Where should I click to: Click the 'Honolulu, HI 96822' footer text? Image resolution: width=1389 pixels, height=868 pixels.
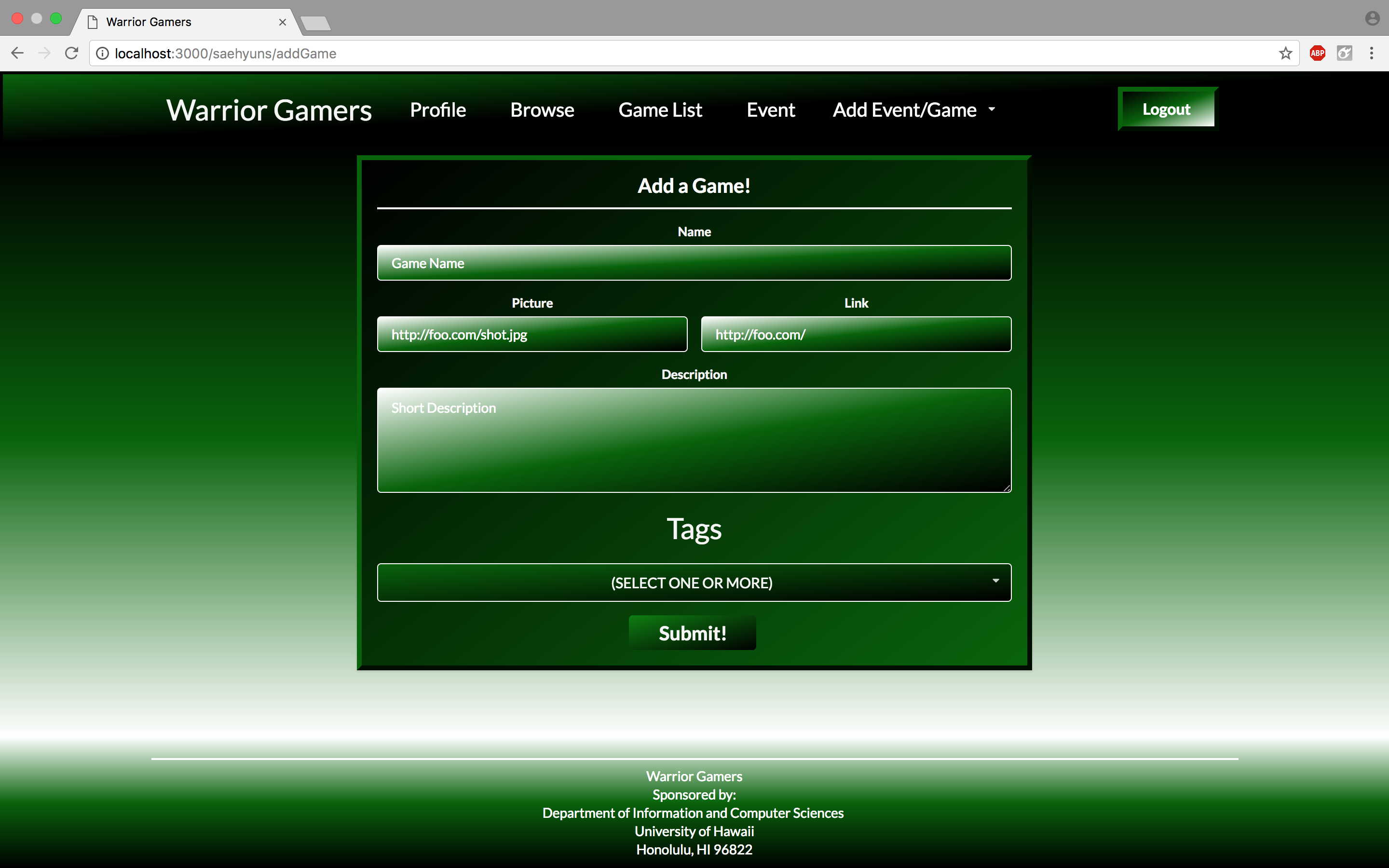[x=694, y=850]
